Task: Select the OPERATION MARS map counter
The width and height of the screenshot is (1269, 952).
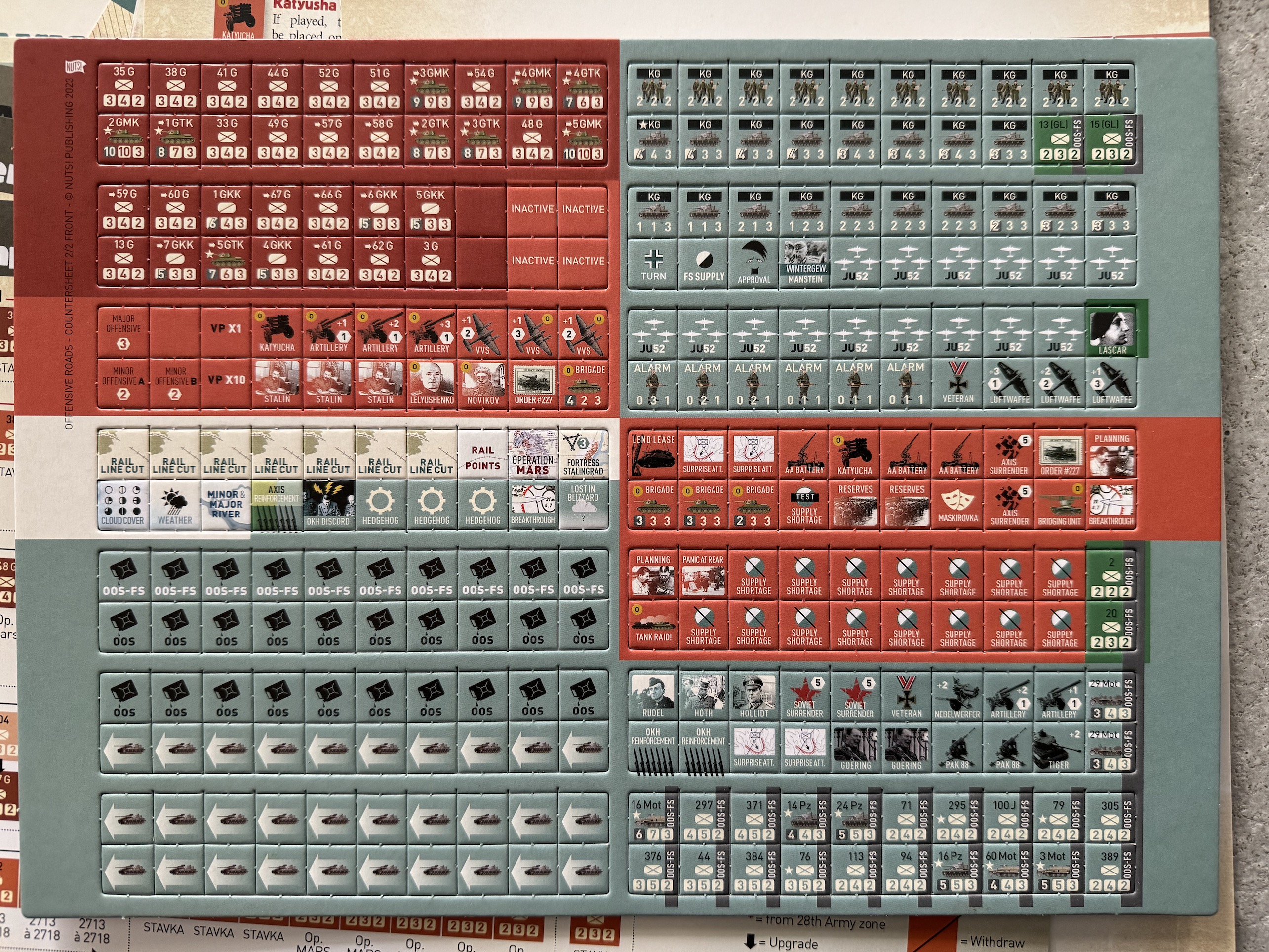Action: tap(533, 454)
